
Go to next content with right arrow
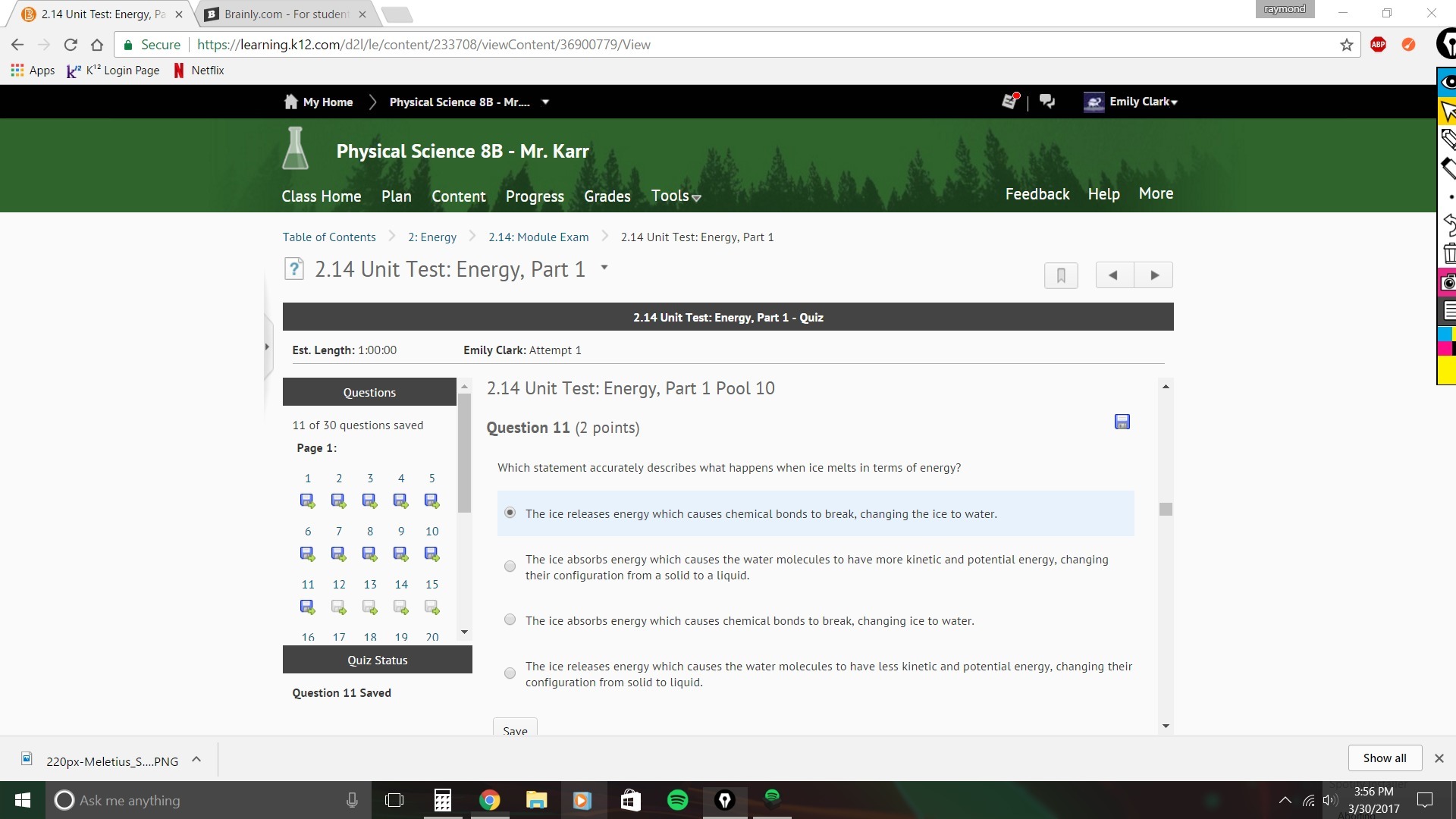click(x=1154, y=275)
